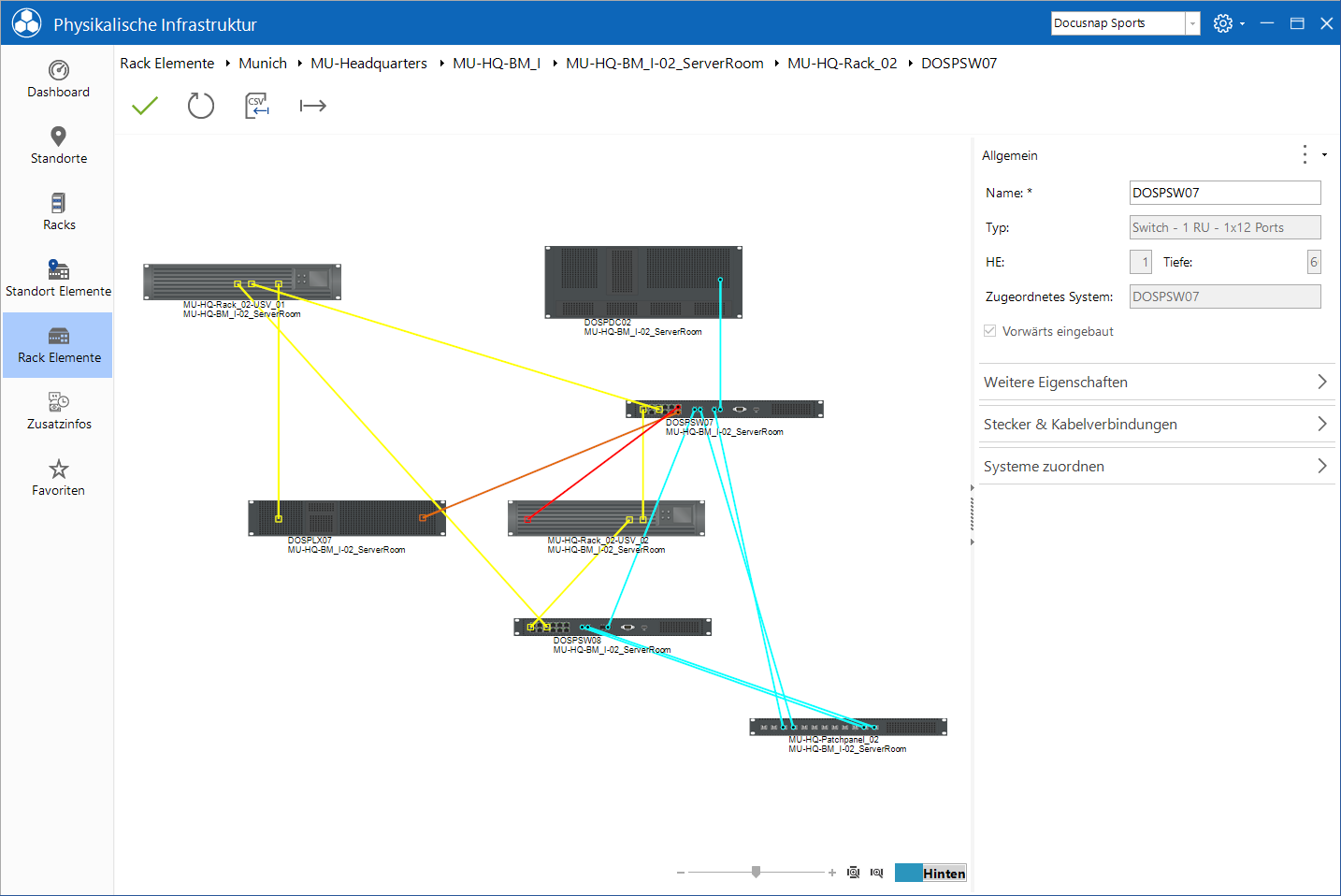
Task: Click the CSV import icon
Action: click(x=257, y=106)
